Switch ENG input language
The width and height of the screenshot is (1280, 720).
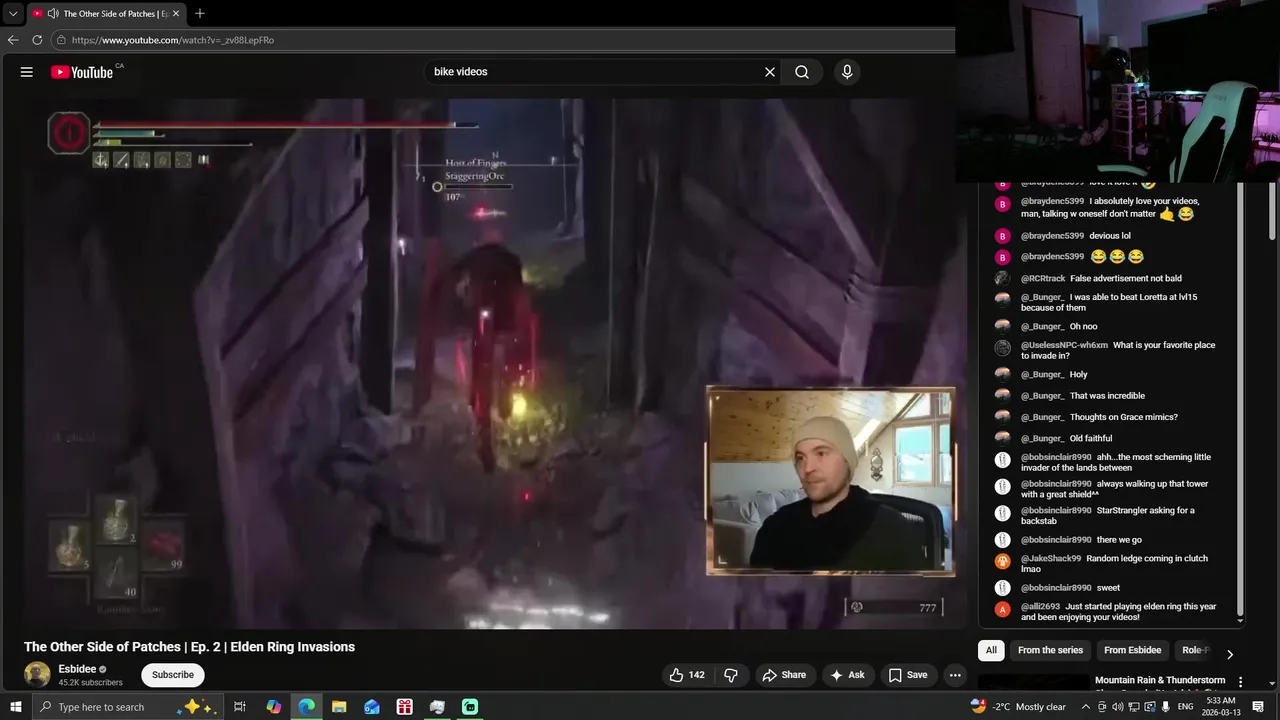pyautogui.click(x=1185, y=707)
